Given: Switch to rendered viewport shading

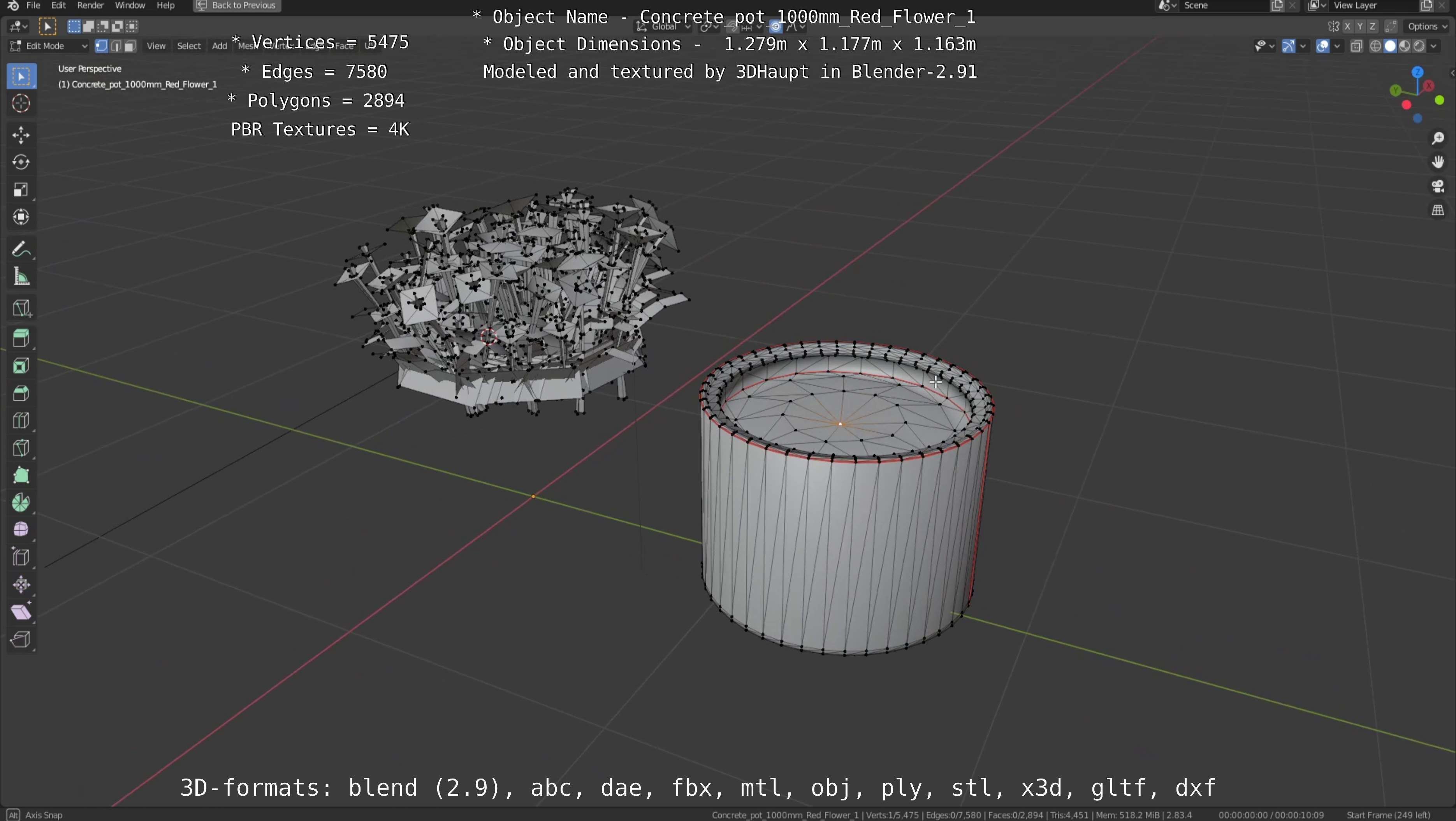Looking at the screenshot, I should pos(1419,46).
